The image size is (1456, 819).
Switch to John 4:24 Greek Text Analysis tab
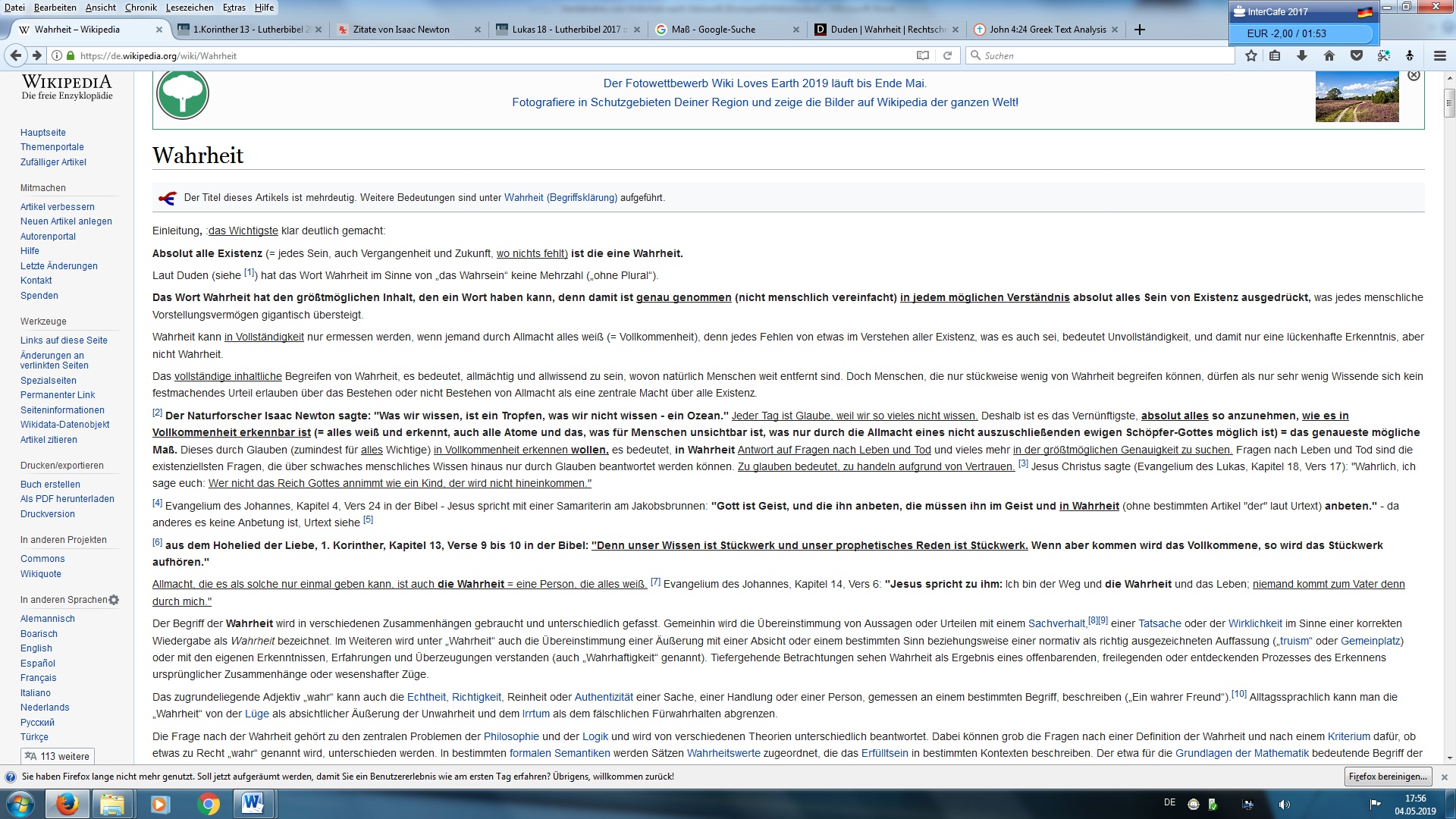point(1047,30)
